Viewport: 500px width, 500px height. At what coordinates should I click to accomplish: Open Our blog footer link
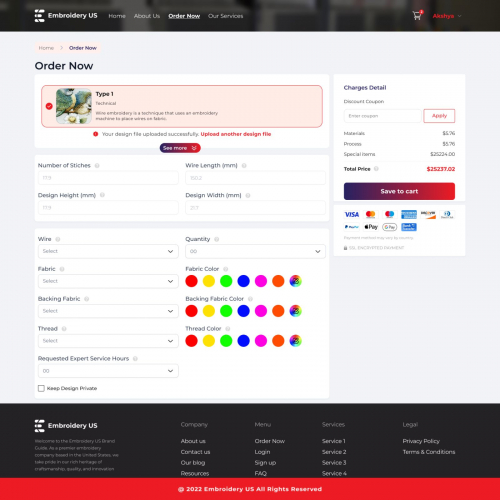click(x=193, y=463)
